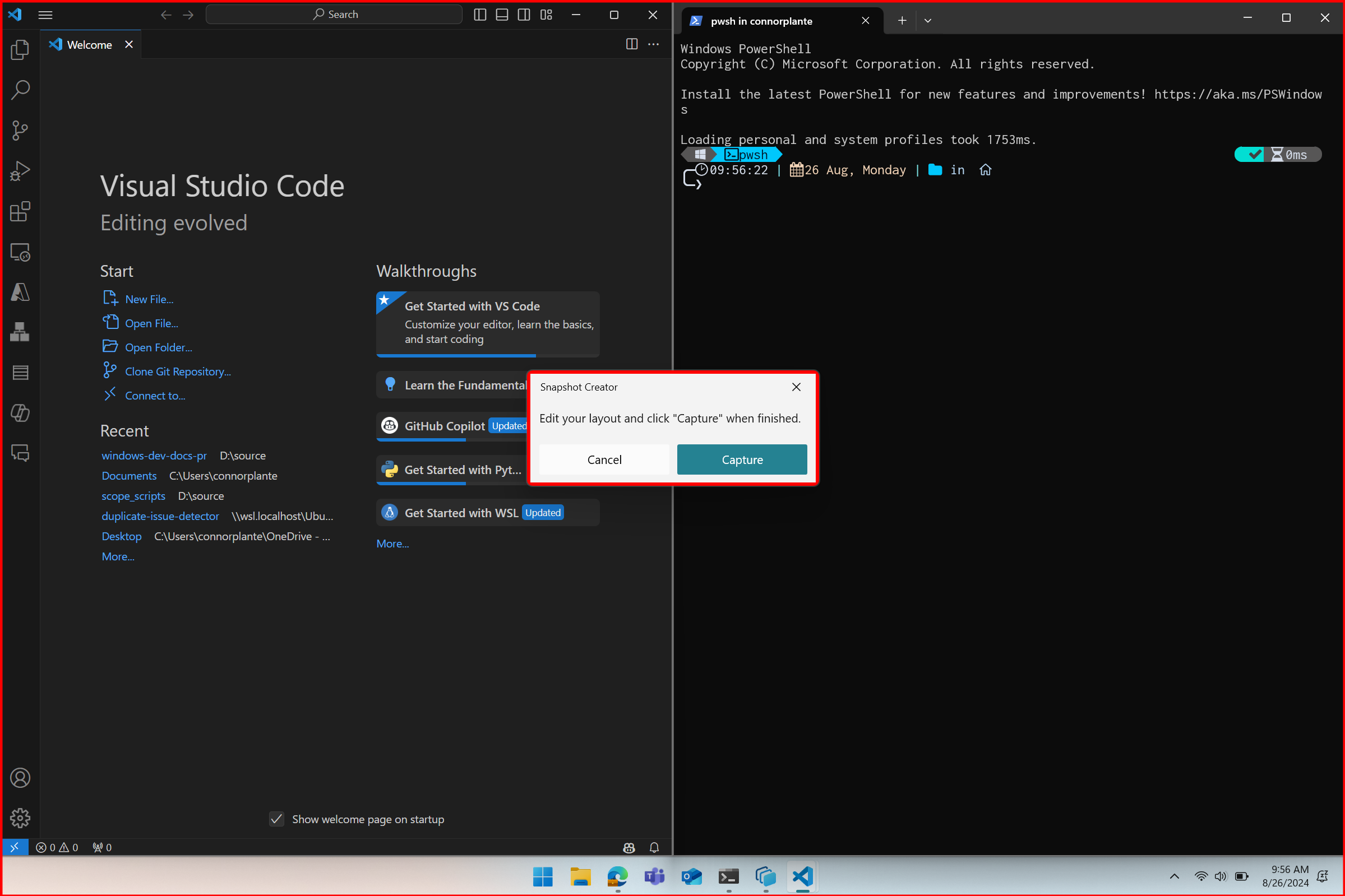
Task: Open the Extensions panel icon
Action: pos(21,211)
